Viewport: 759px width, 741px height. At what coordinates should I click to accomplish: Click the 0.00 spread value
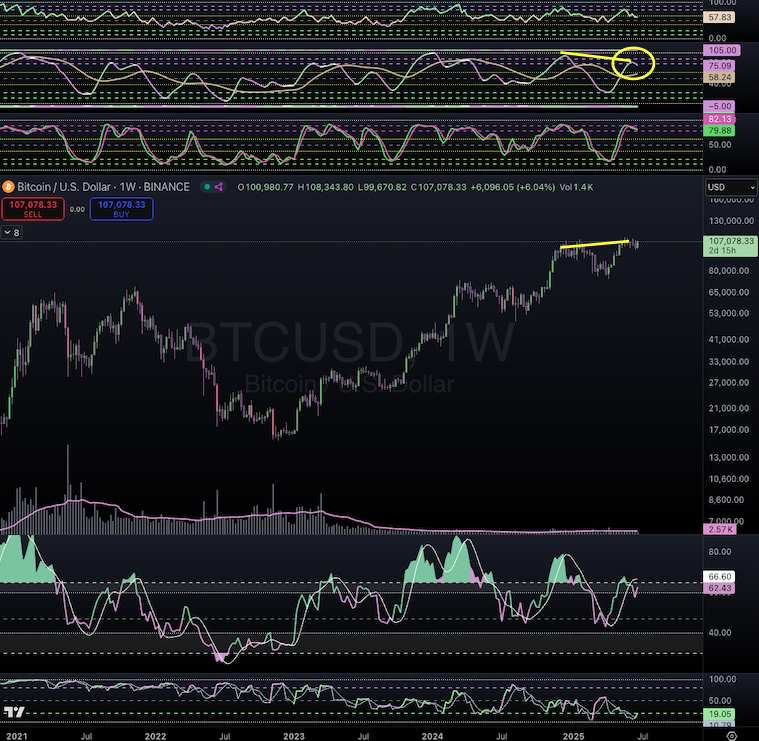77,209
